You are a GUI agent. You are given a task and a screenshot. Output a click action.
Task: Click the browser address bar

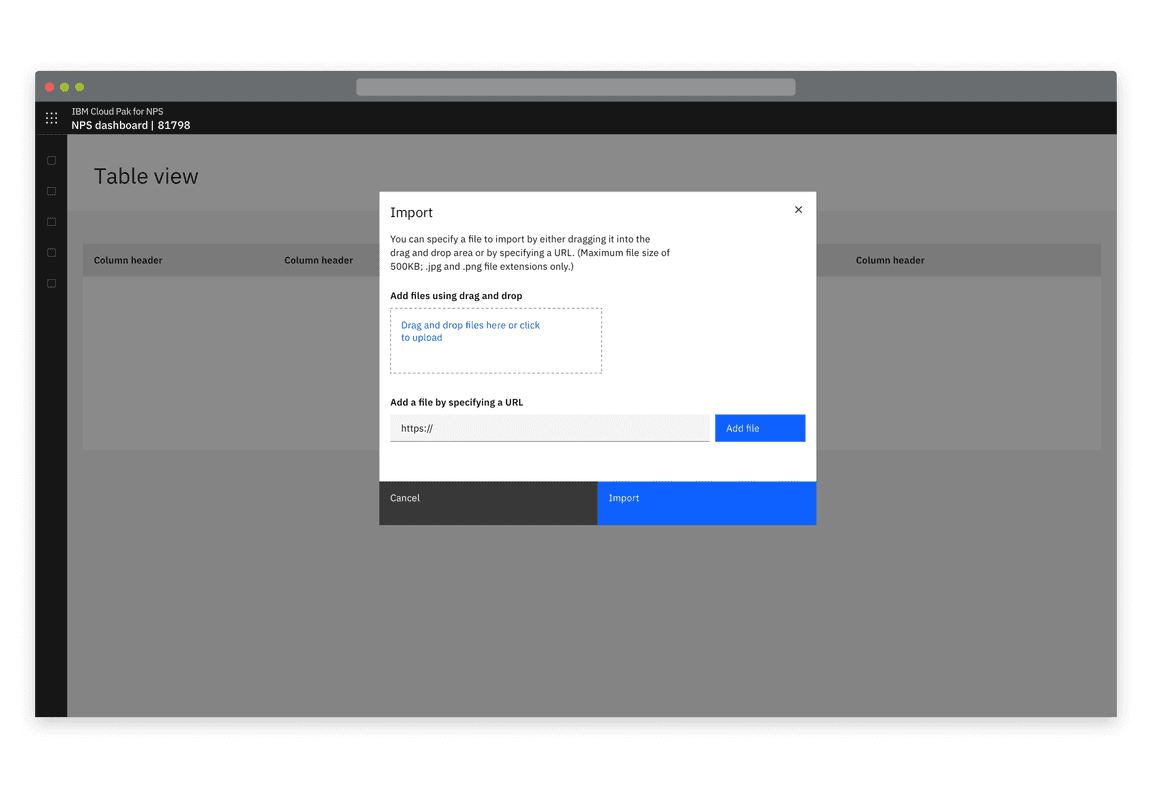click(576, 86)
